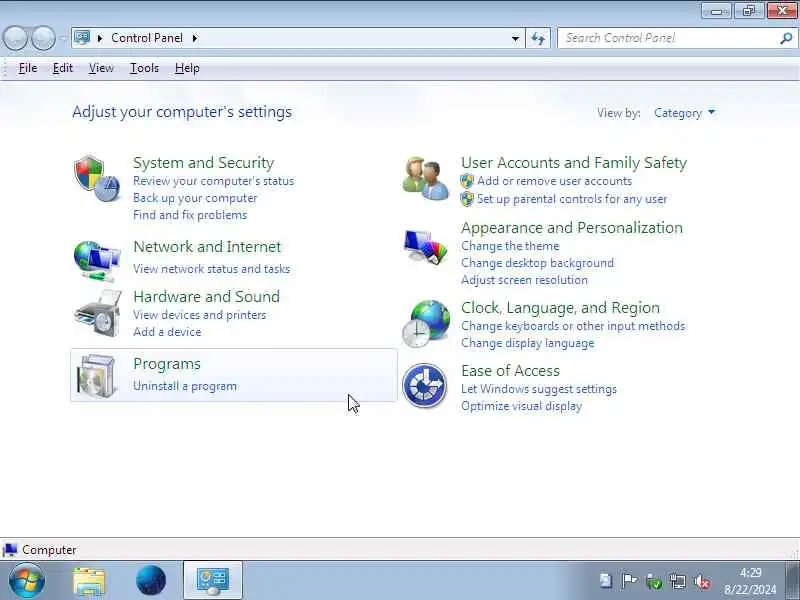The width and height of the screenshot is (800, 600).
Task: Click Adjust screen resolution
Action: [x=524, y=280]
